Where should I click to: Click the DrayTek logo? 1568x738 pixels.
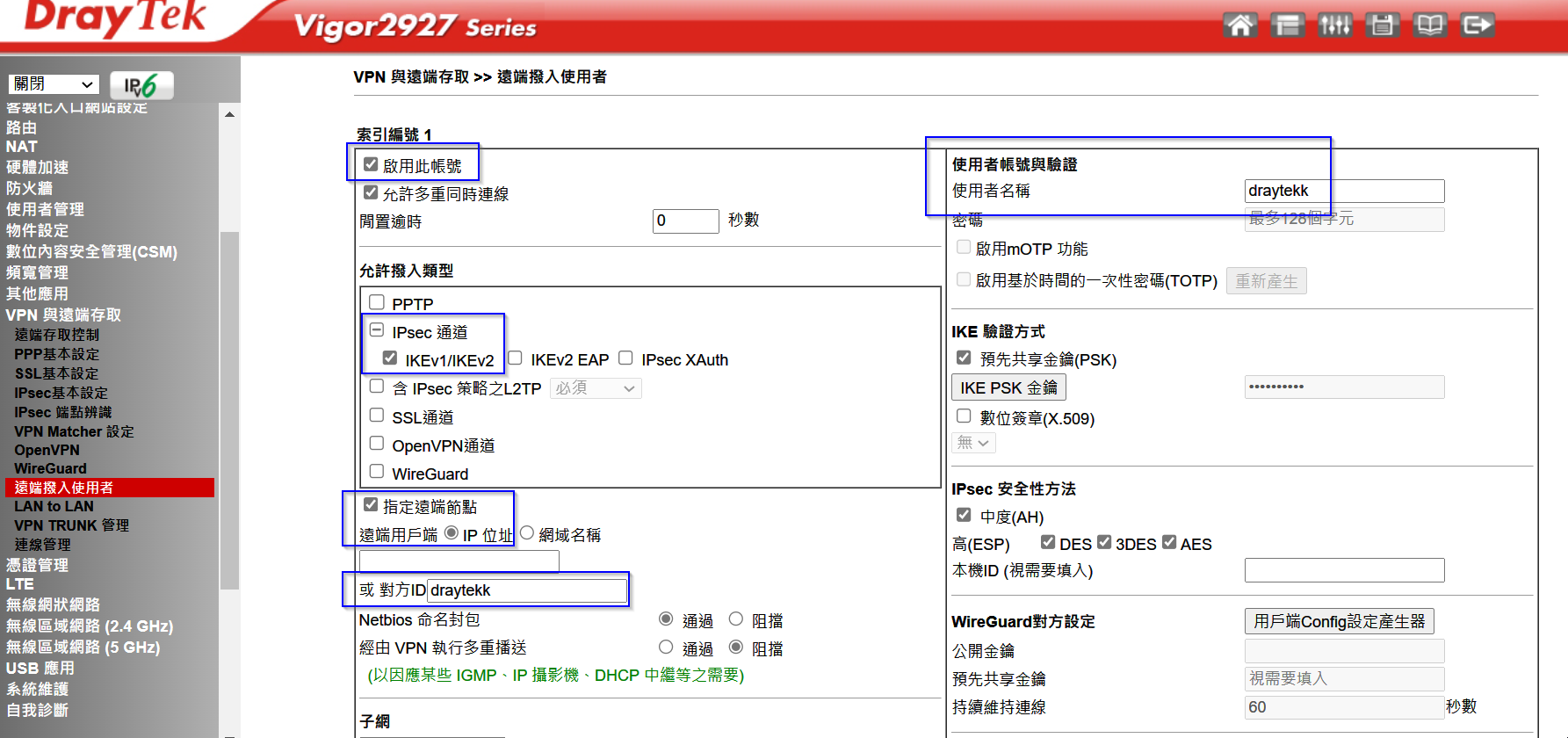114,18
